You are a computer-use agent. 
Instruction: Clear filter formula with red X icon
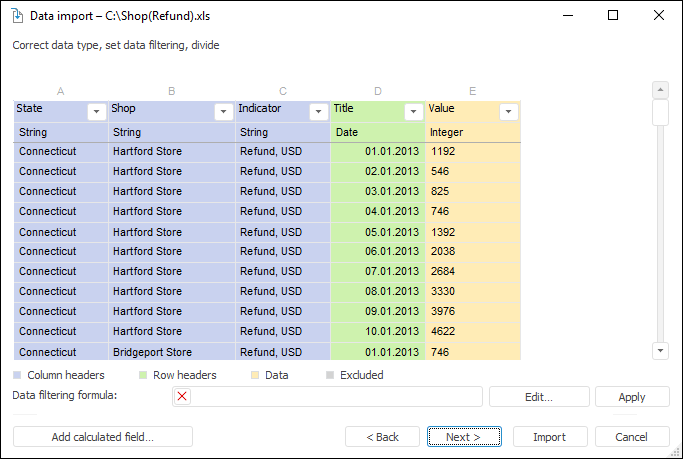182,397
